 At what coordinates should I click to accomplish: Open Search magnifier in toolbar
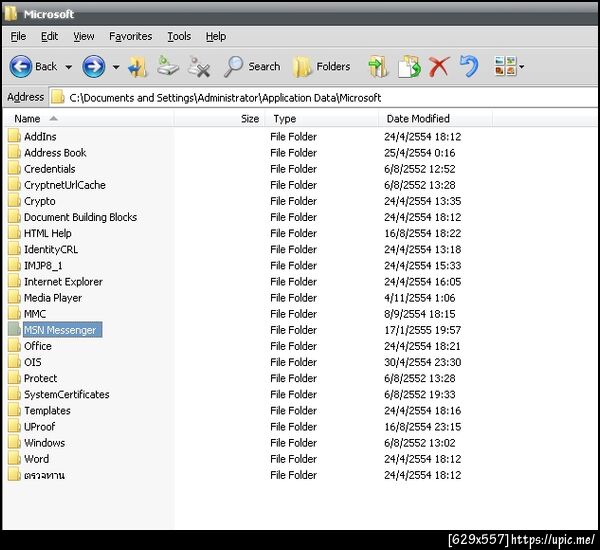(233, 67)
